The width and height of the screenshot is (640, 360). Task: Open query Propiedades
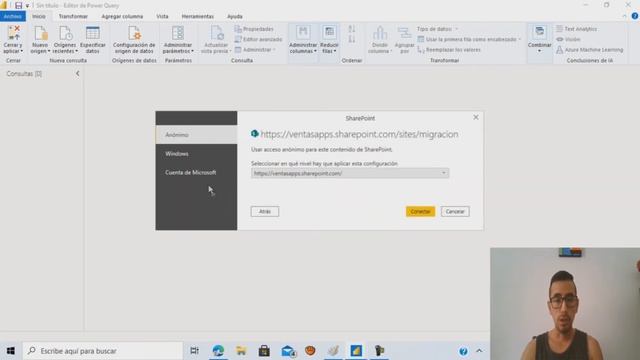point(254,29)
